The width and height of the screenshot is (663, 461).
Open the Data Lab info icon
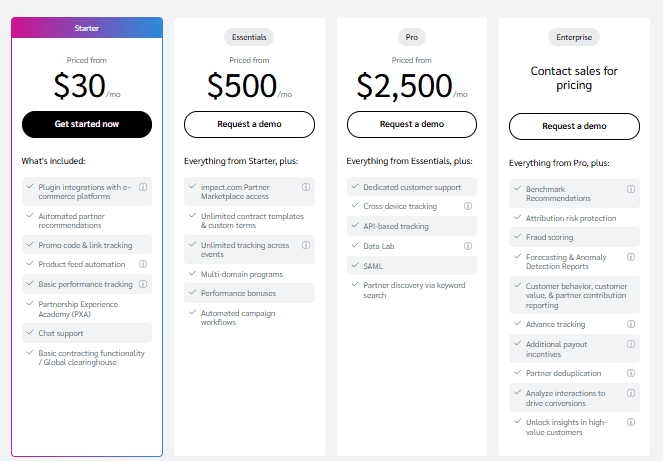click(x=468, y=246)
